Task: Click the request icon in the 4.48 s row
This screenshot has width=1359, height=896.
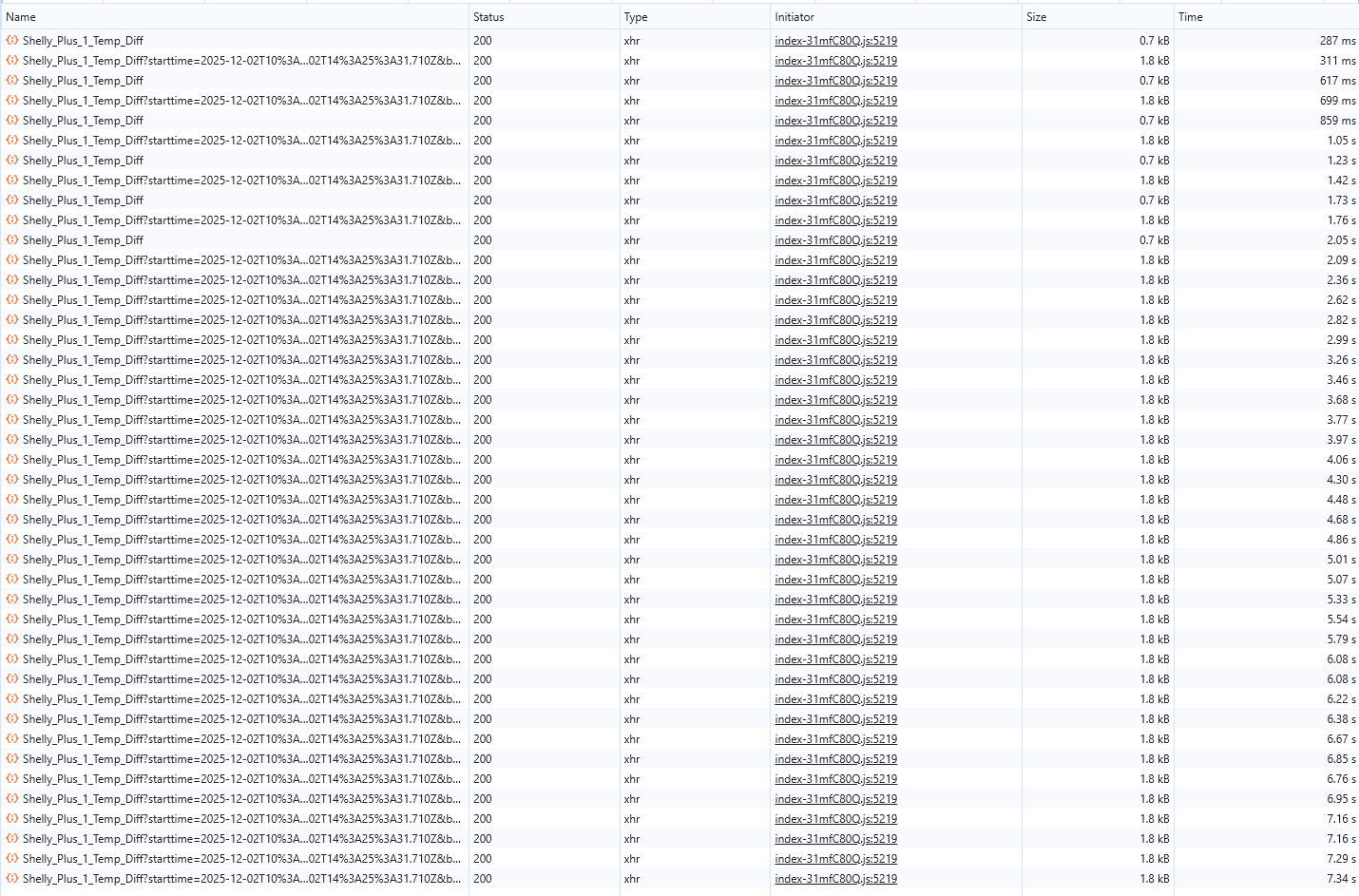Action: coord(12,500)
